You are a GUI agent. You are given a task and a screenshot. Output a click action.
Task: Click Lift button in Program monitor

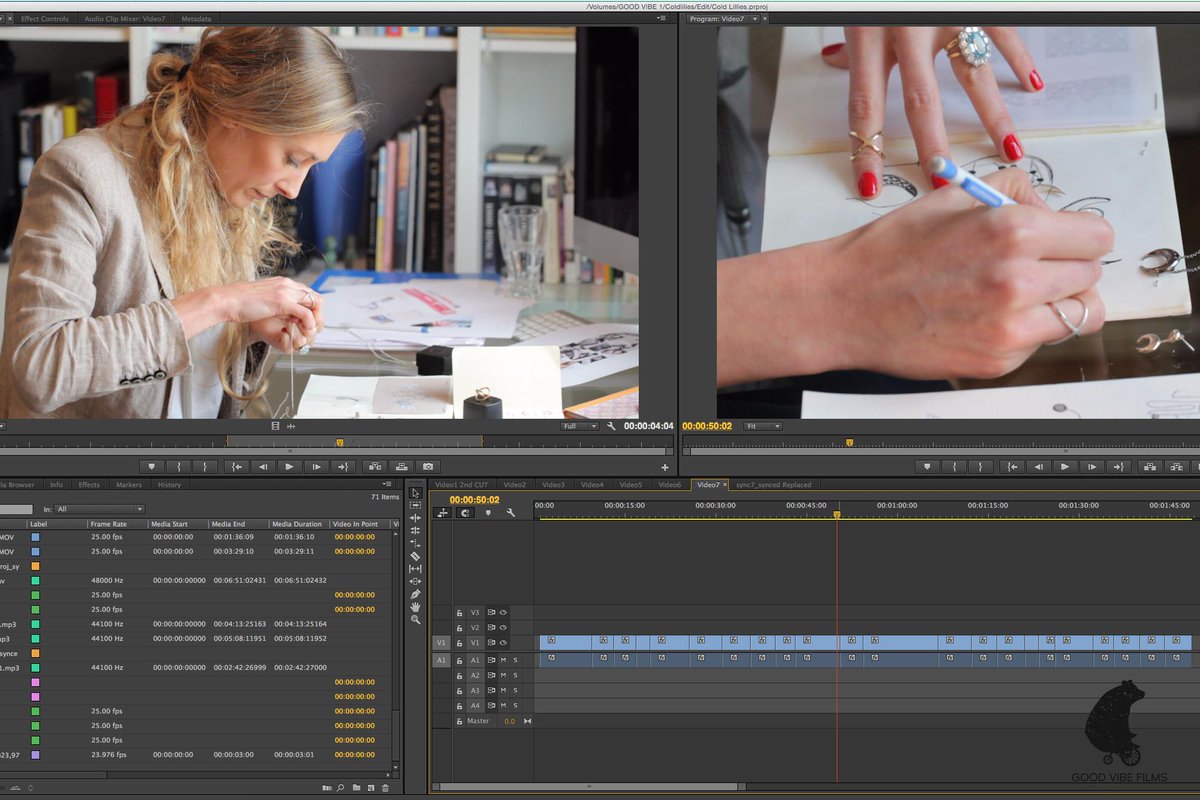tap(1151, 466)
